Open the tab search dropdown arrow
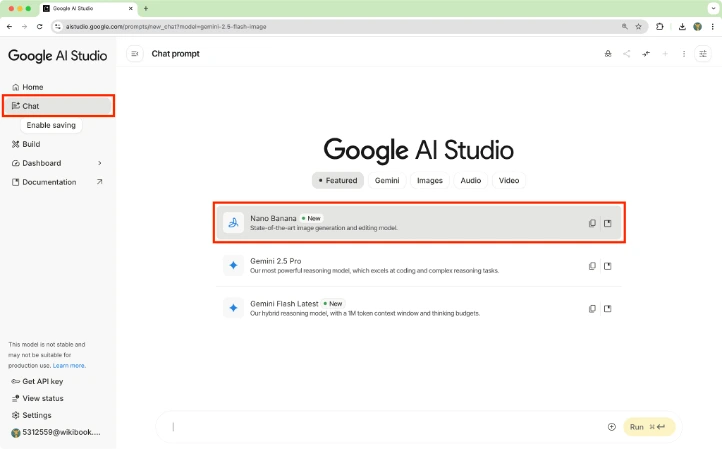Image resolution: width=722 pixels, height=450 pixels. click(x=713, y=8)
